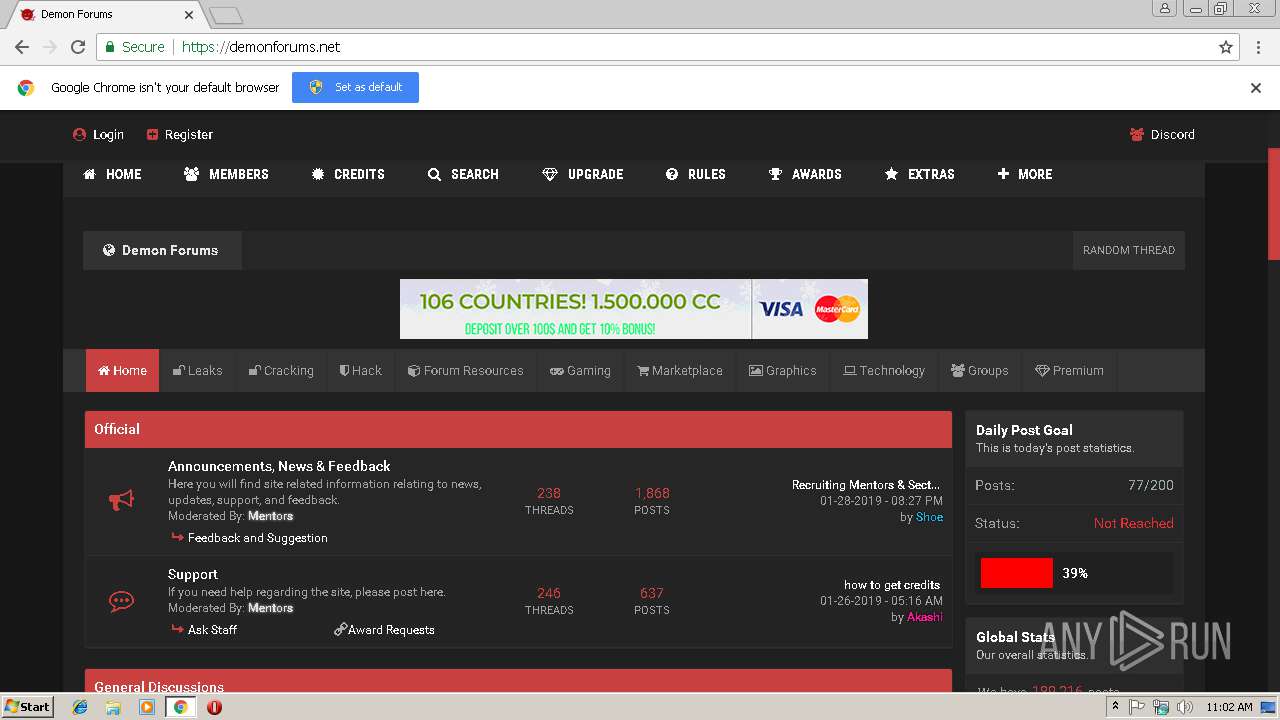
Task: Switch to the Cracking tab
Action: tap(281, 370)
